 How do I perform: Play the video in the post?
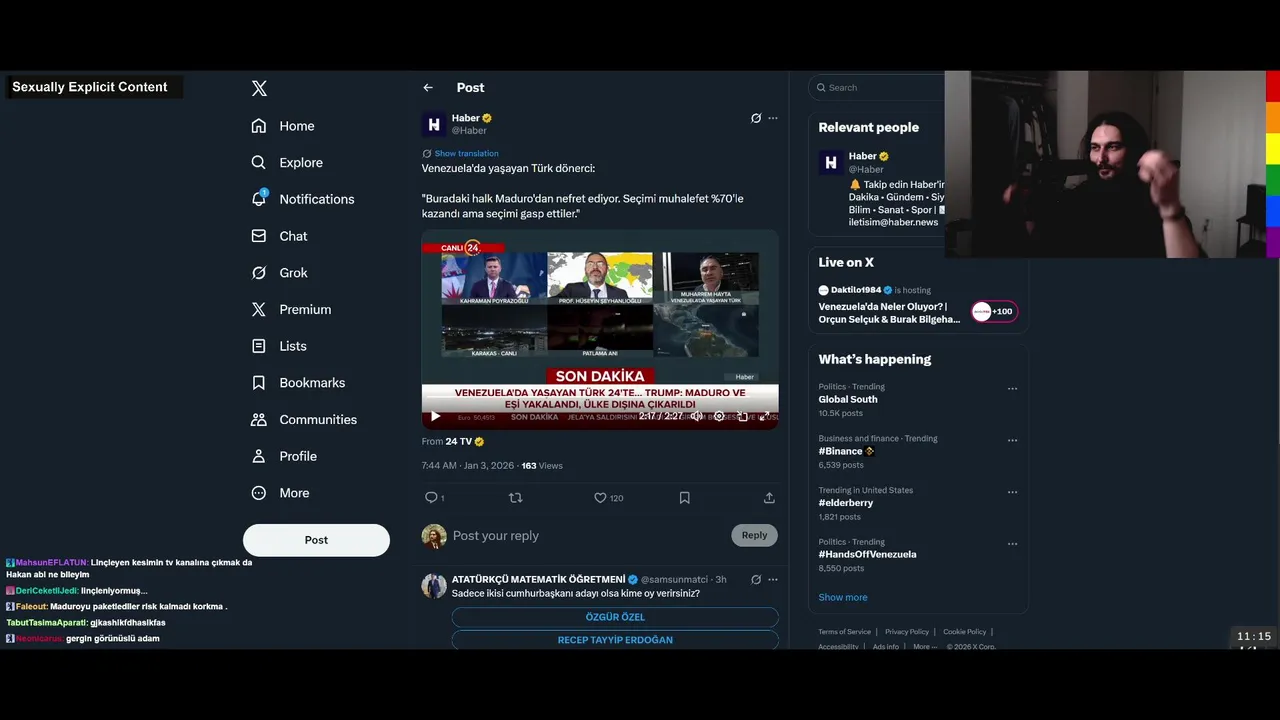point(435,416)
